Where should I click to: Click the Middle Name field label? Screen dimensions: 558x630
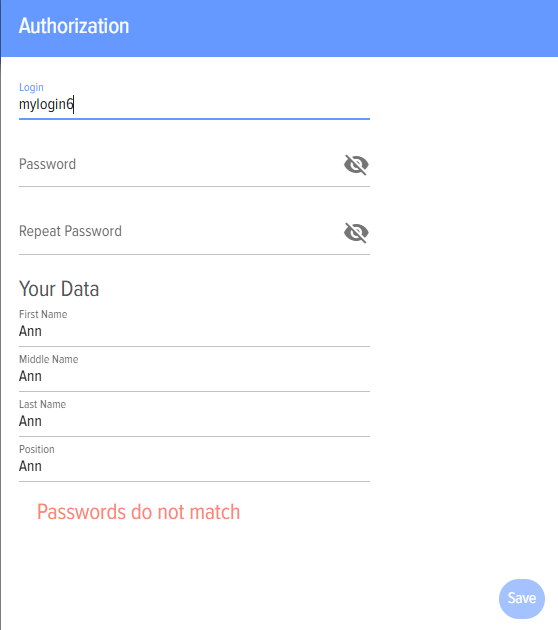[x=49, y=359]
